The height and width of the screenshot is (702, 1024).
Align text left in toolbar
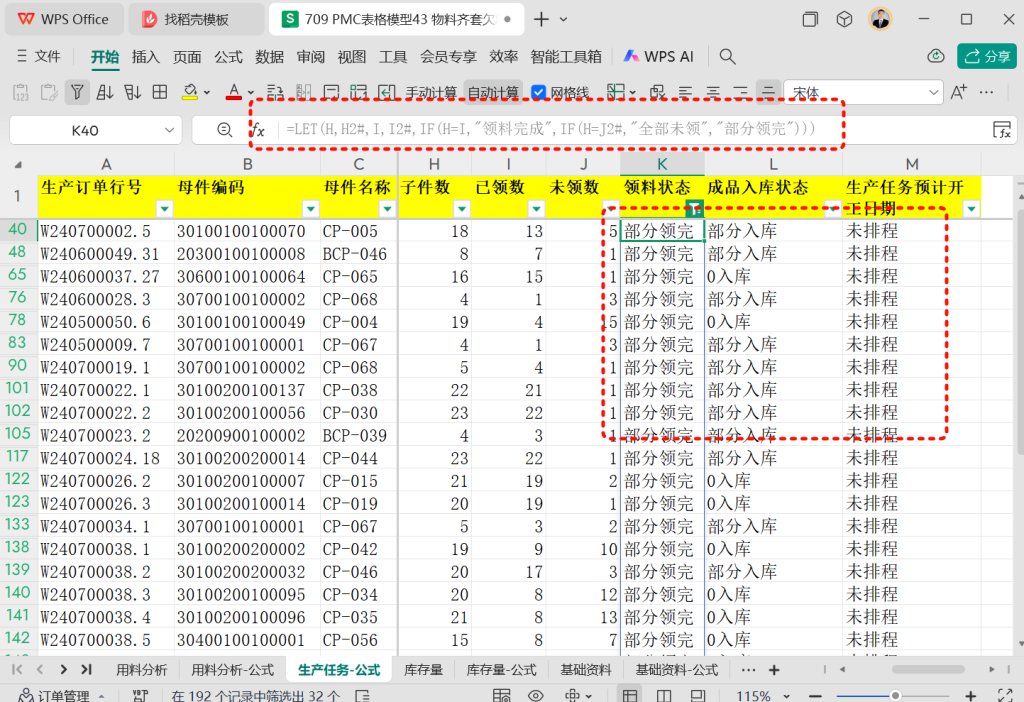pyautogui.click(x=685, y=93)
